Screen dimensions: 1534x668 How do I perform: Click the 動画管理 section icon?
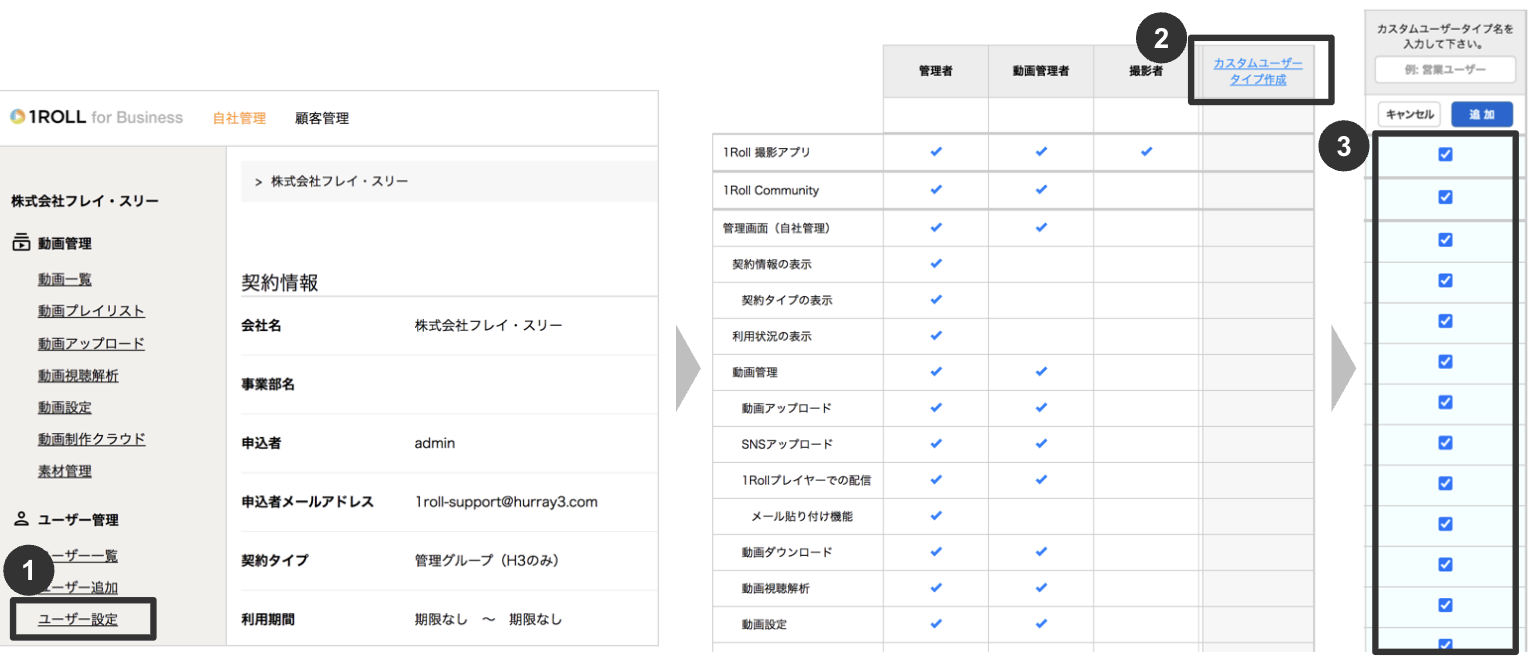tap(23, 243)
